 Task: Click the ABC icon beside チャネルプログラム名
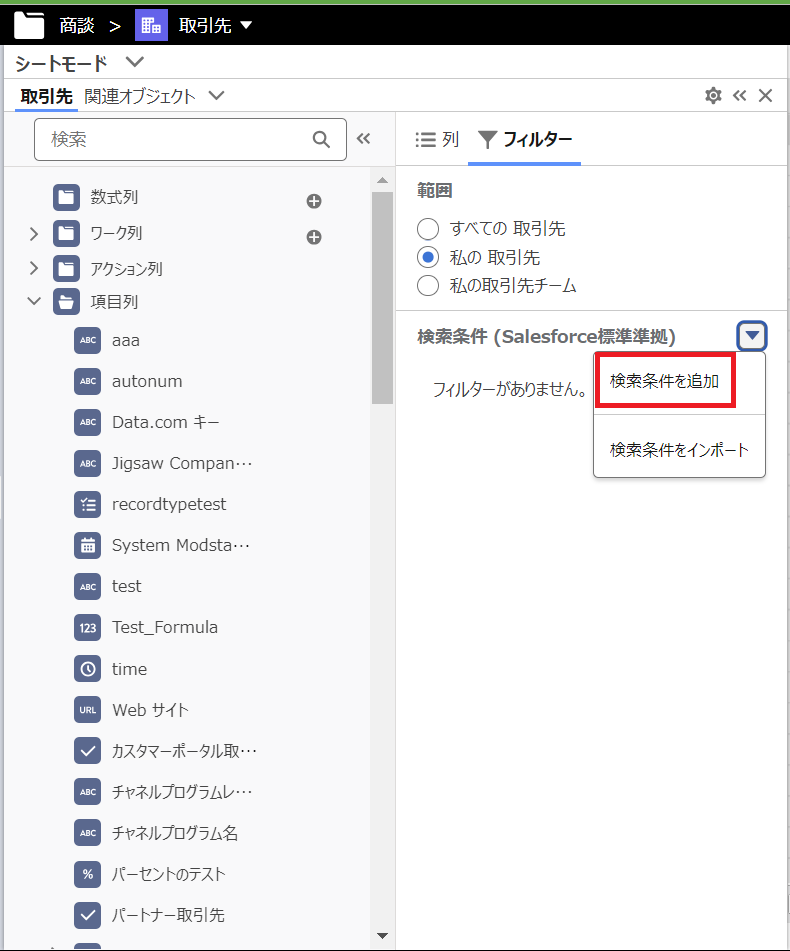point(87,833)
